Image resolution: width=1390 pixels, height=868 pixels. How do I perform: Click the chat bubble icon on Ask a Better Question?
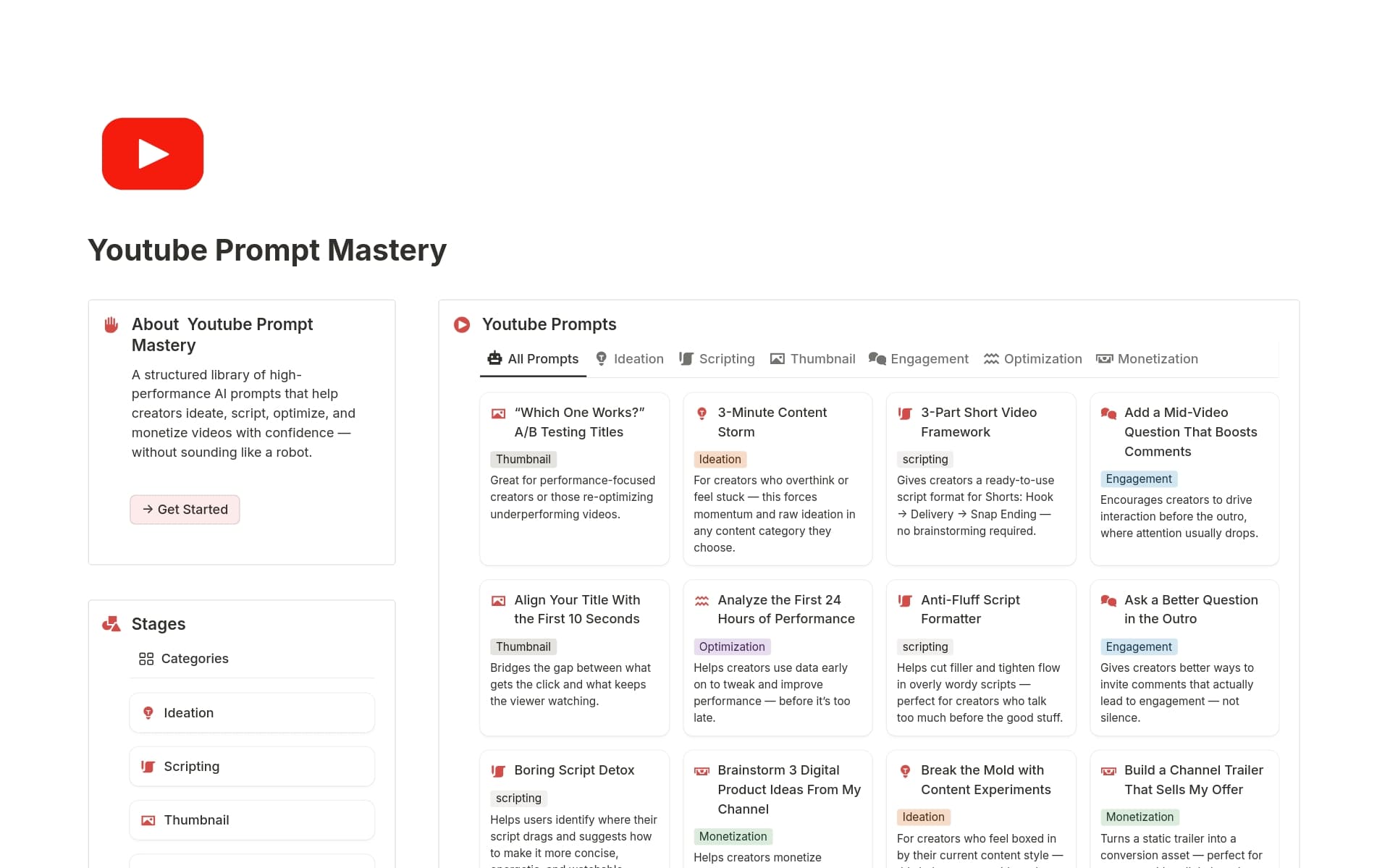pyautogui.click(x=1108, y=600)
